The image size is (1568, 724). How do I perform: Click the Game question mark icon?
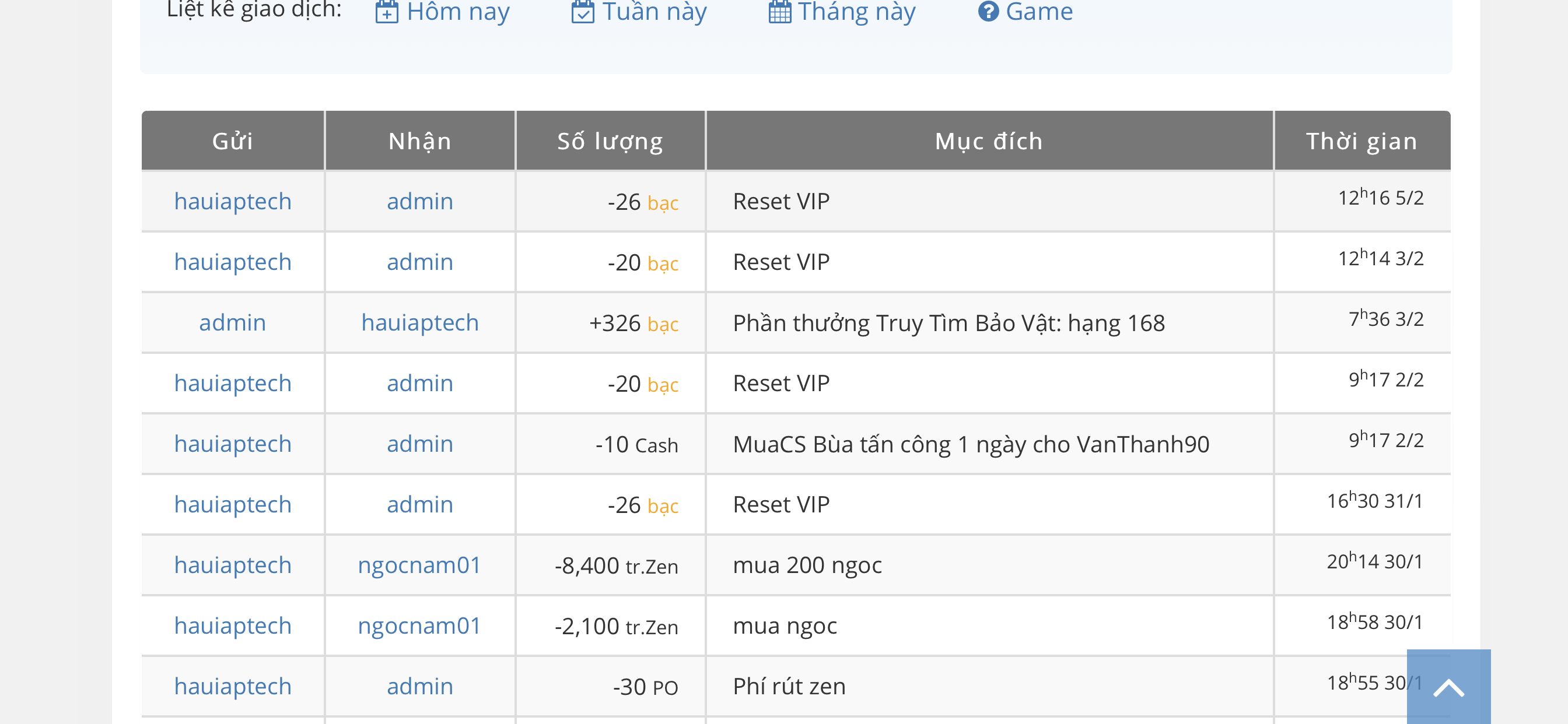click(x=989, y=11)
